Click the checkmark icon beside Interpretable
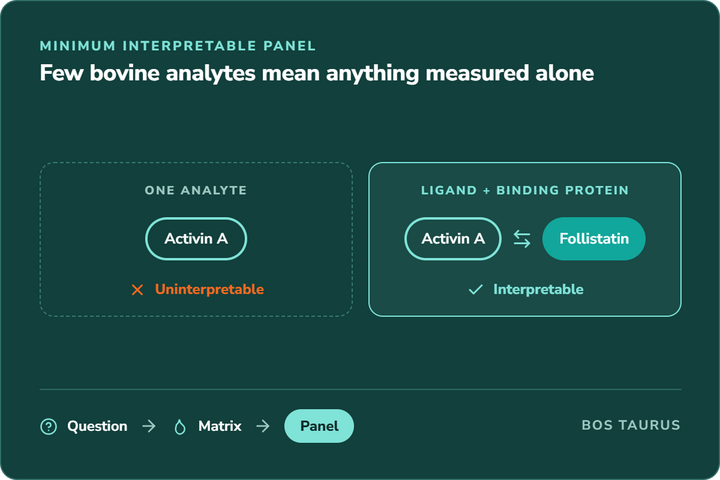The height and width of the screenshot is (480, 720). tap(475, 289)
